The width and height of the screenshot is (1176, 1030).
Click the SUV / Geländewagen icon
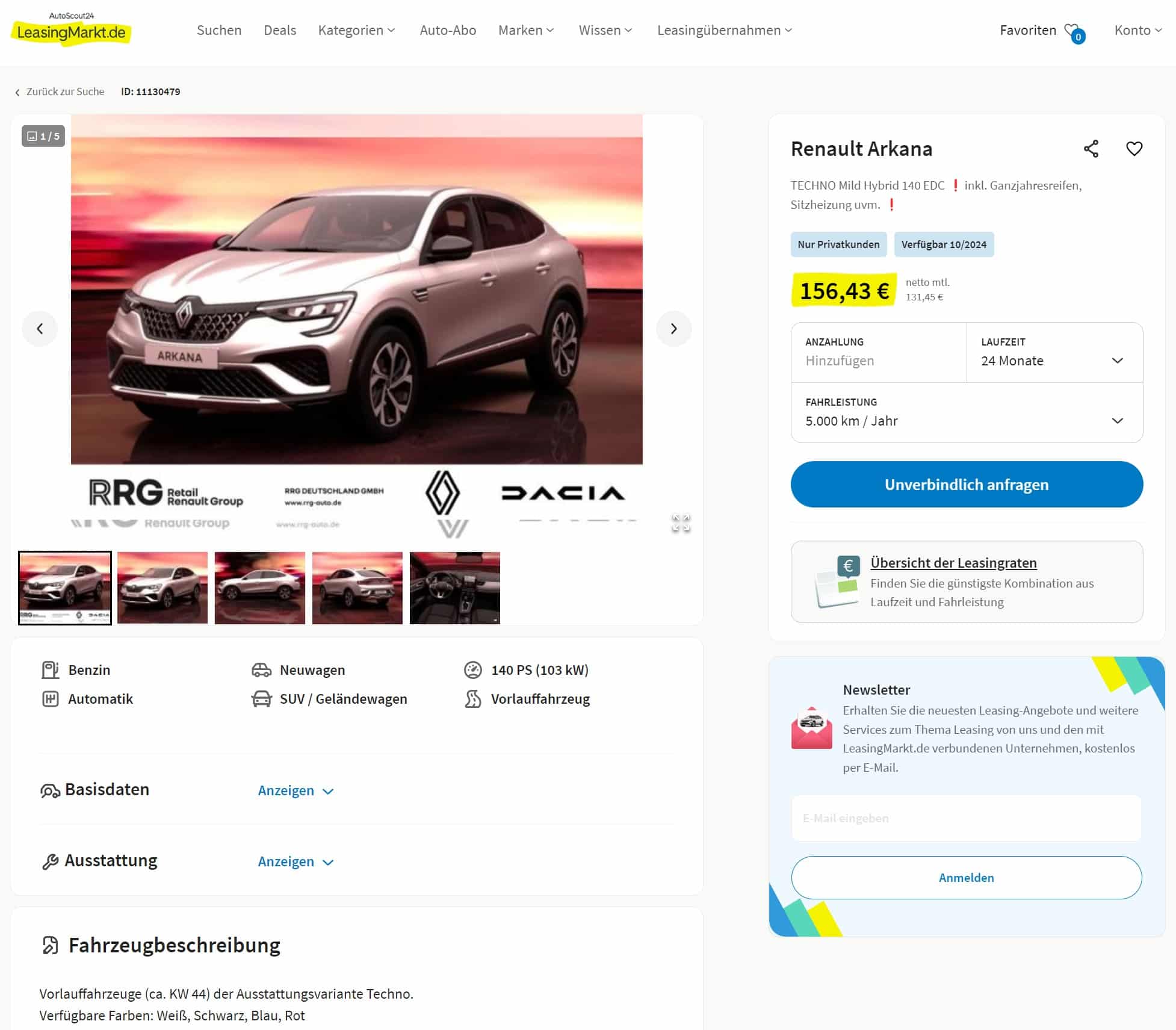pyautogui.click(x=261, y=699)
